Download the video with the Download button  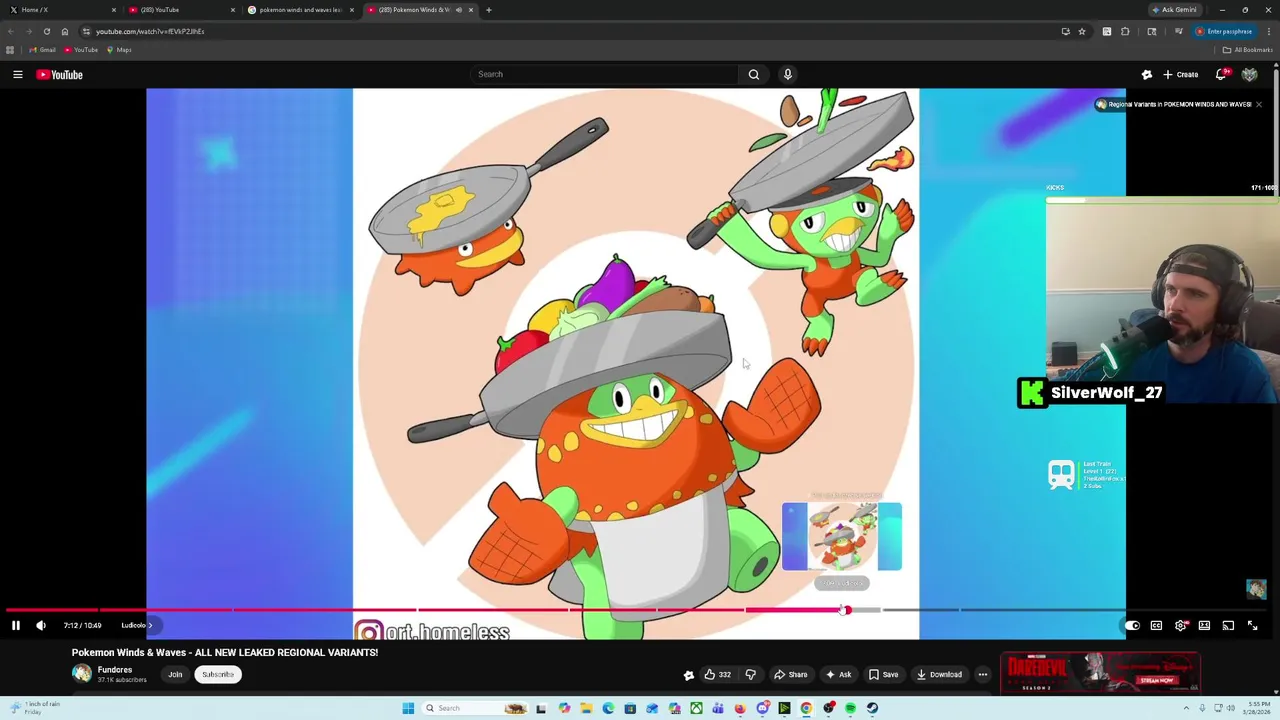939,674
